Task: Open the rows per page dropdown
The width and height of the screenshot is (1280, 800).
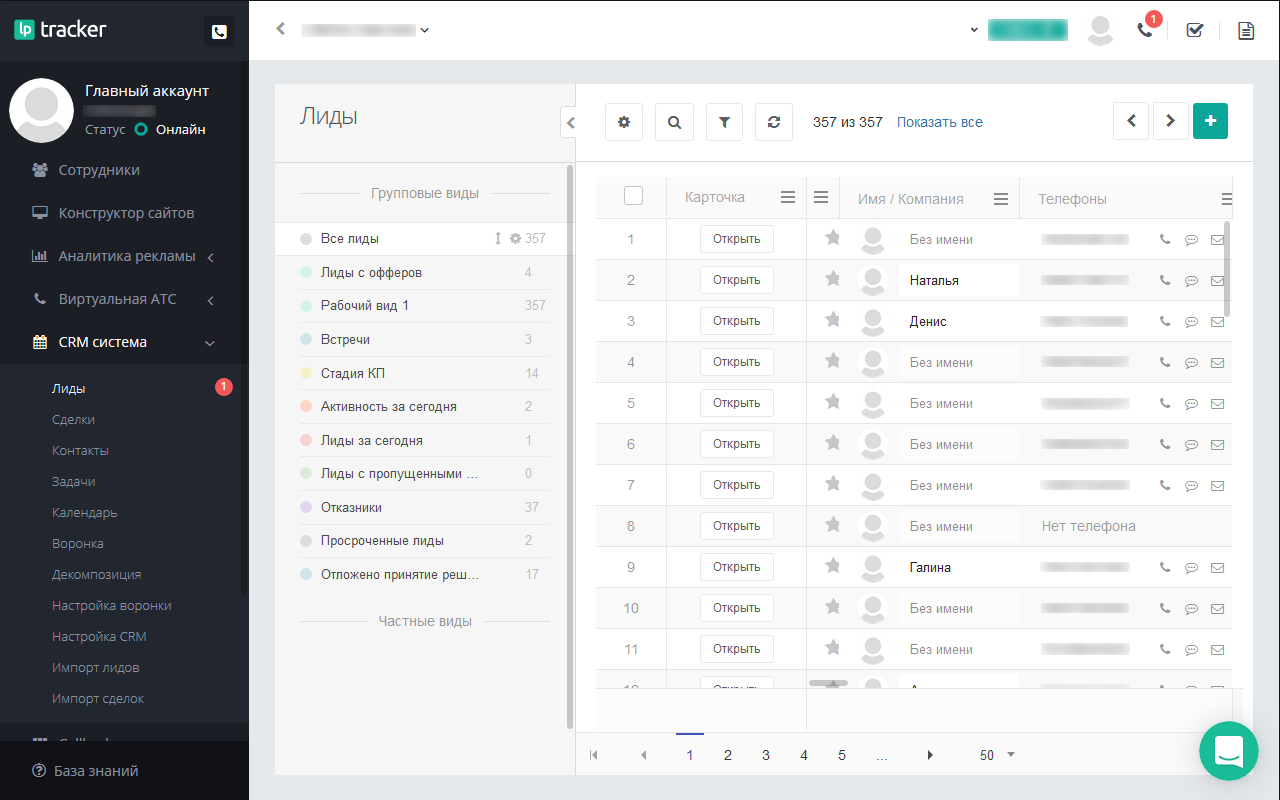Action: 997,755
